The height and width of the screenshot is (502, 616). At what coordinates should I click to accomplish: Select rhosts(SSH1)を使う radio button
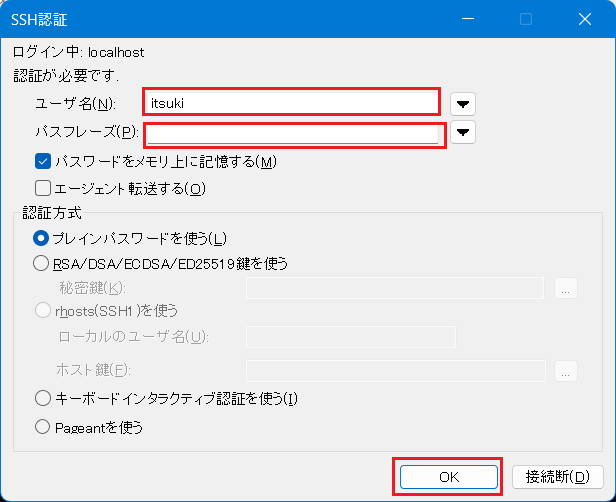point(41,310)
